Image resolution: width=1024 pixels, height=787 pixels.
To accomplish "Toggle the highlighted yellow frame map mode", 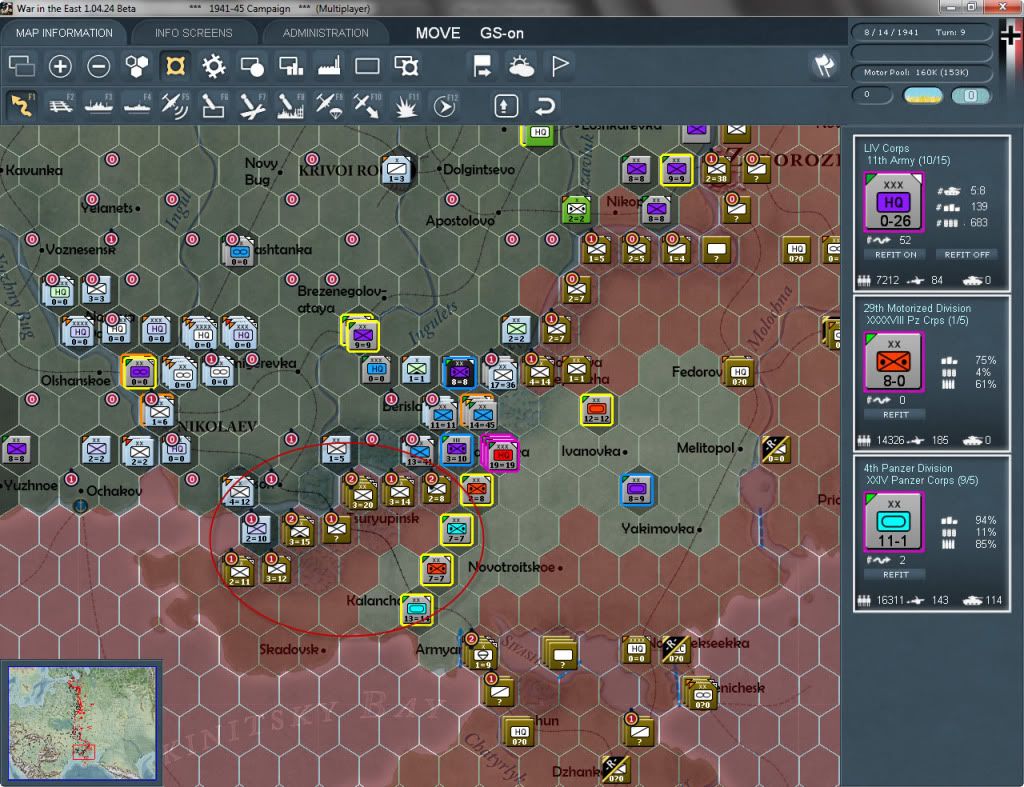I will (175, 66).
